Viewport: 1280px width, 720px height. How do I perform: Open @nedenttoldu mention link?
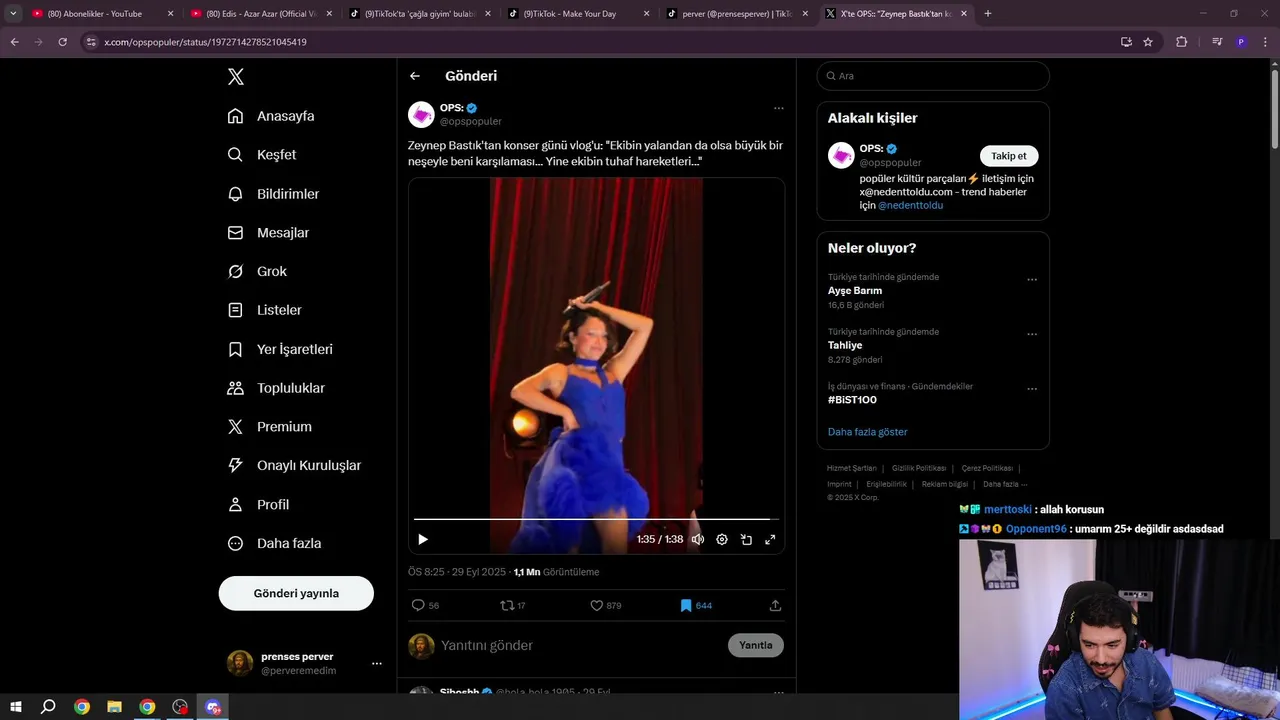pos(910,205)
